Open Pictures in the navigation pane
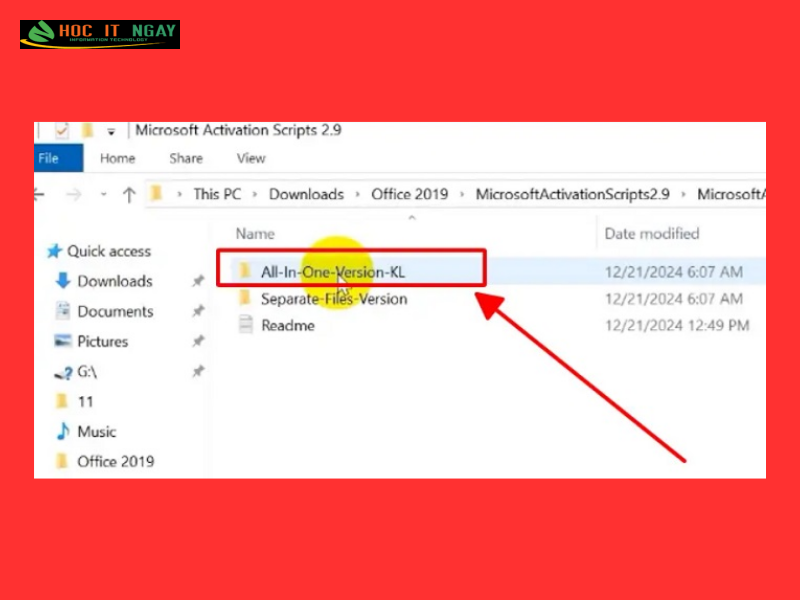The image size is (800, 600). 103,341
